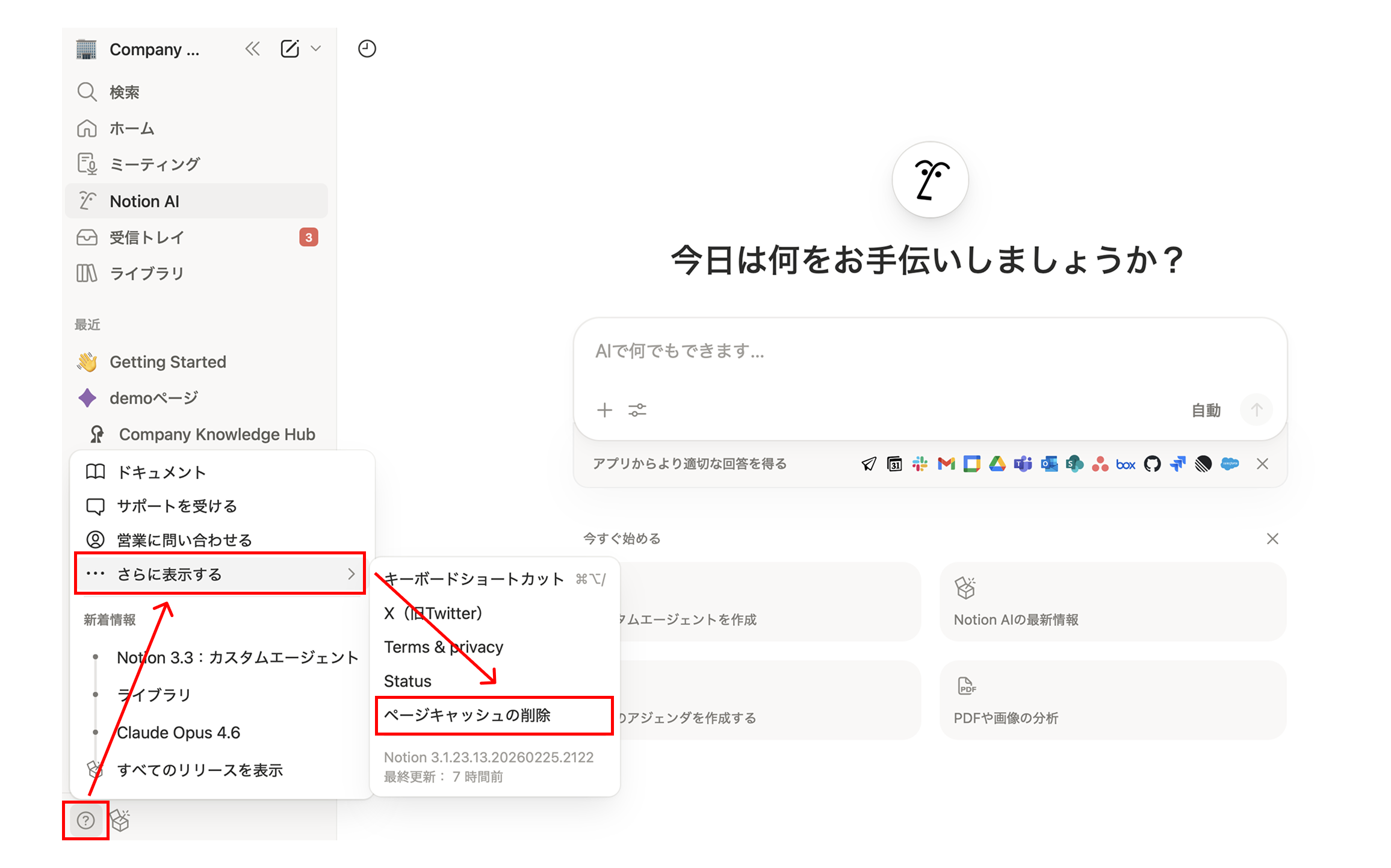
Task: Click the new page compose icon
Action: (x=290, y=49)
